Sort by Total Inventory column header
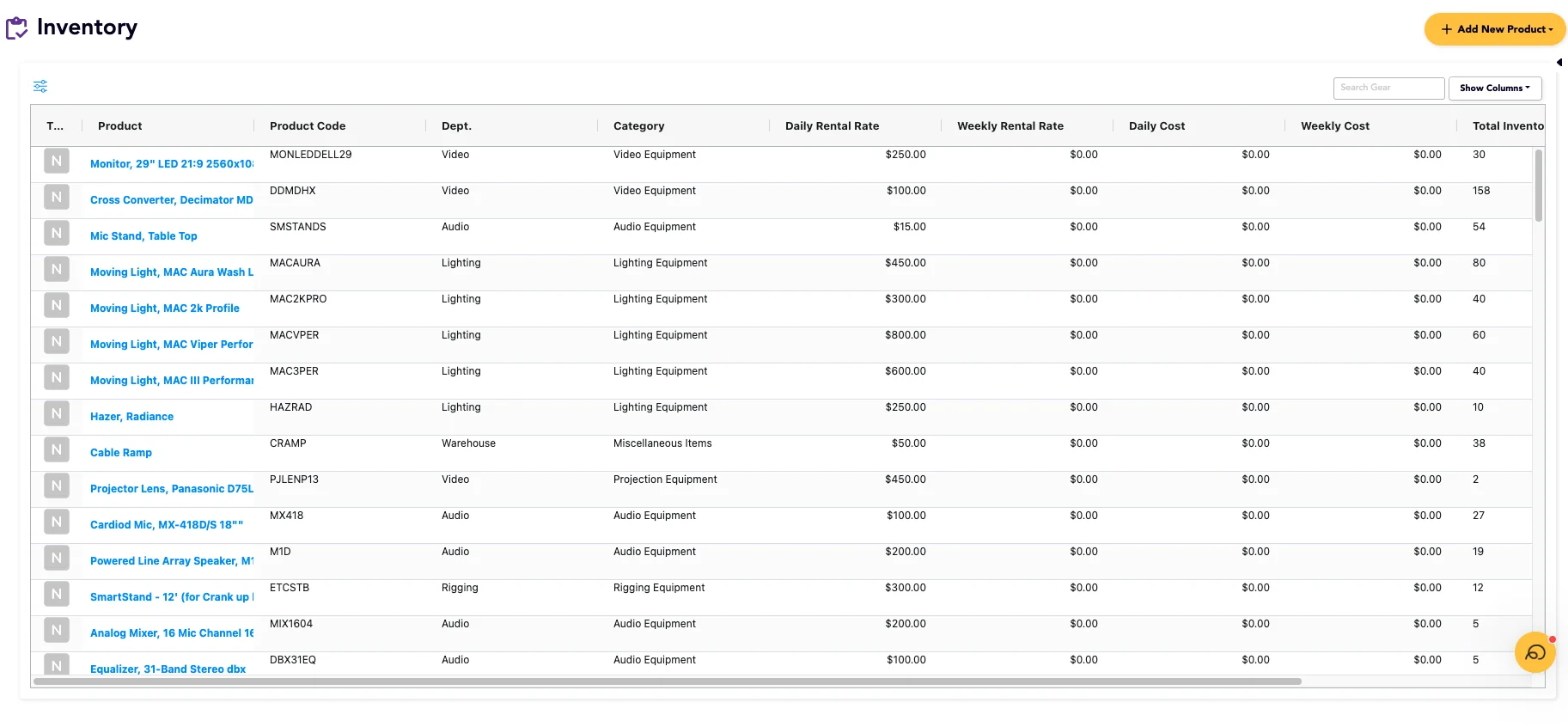The width and height of the screenshot is (1568, 727). coord(1508,125)
